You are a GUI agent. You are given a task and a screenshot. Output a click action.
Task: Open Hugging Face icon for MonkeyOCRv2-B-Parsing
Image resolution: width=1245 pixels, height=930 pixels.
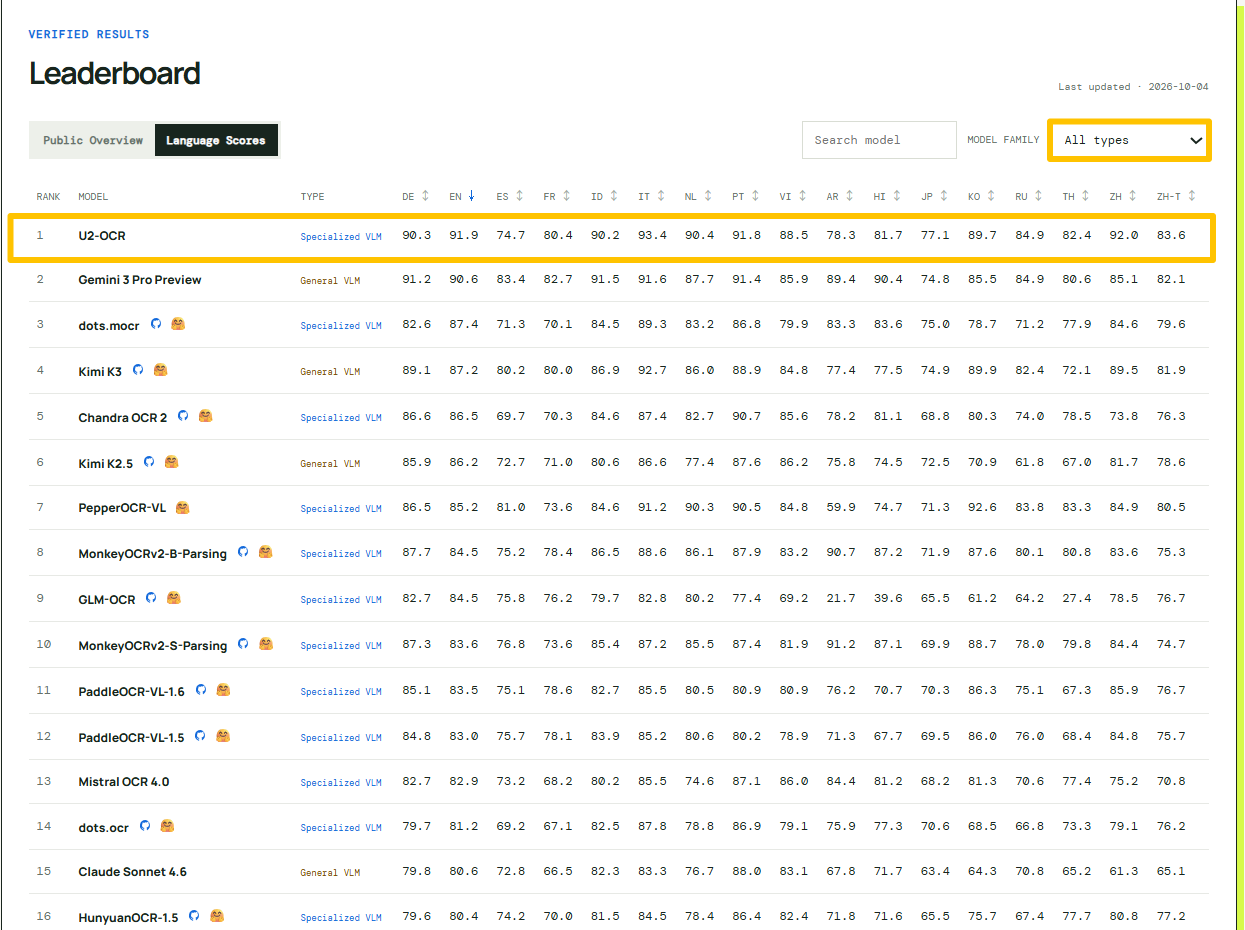pos(265,552)
